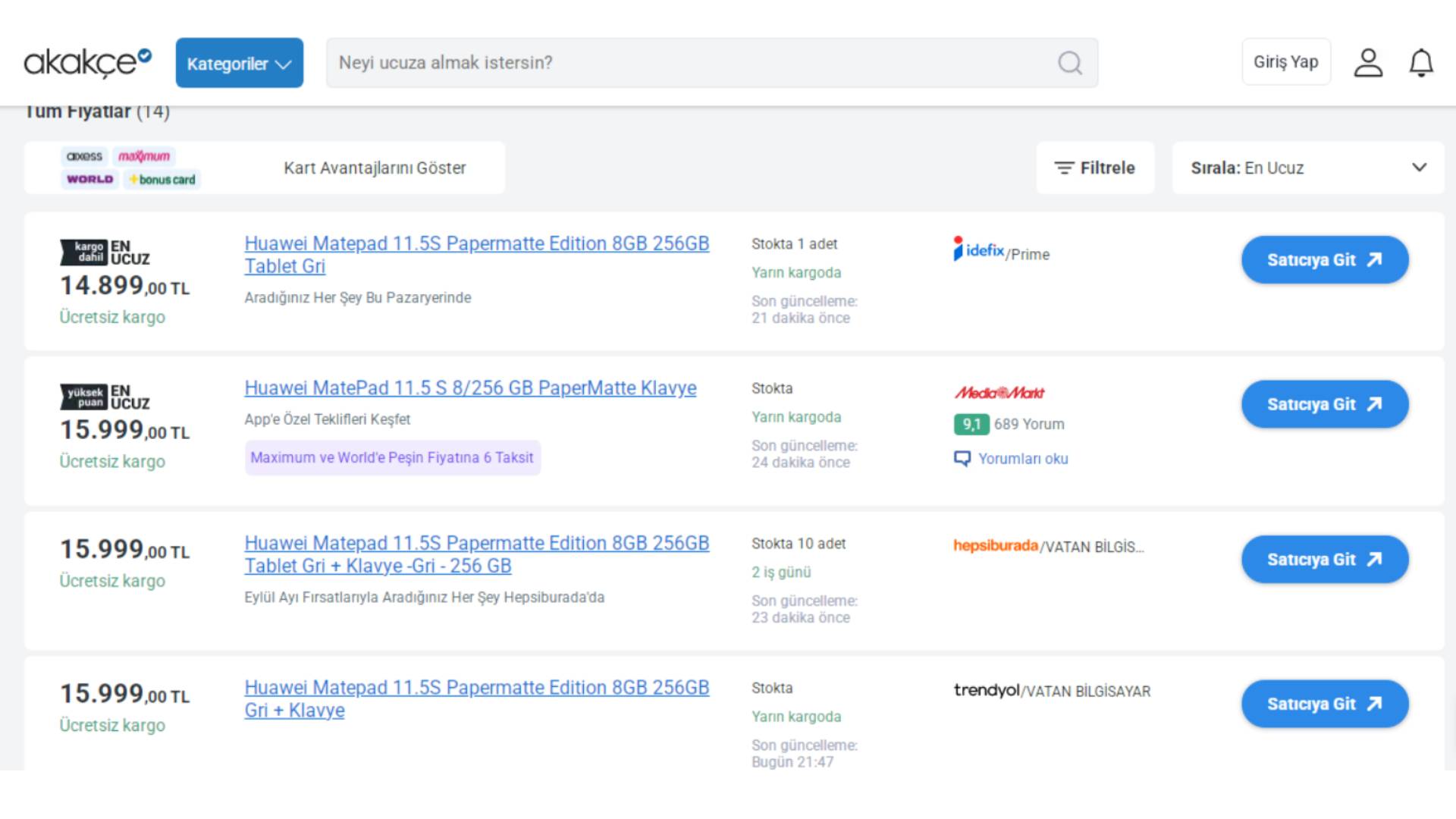1456x819 pixels.
Task: Click '21 dakika önce' update time
Action: (801, 318)
